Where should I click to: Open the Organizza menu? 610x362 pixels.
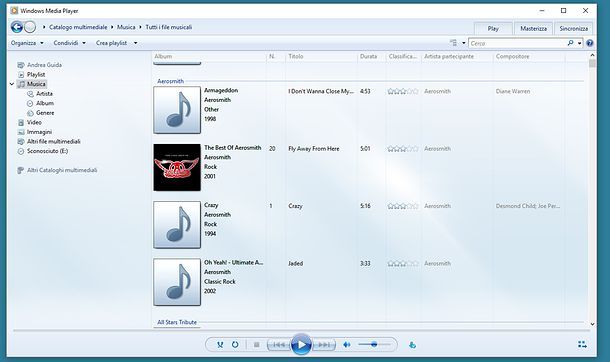coord(27,43)
